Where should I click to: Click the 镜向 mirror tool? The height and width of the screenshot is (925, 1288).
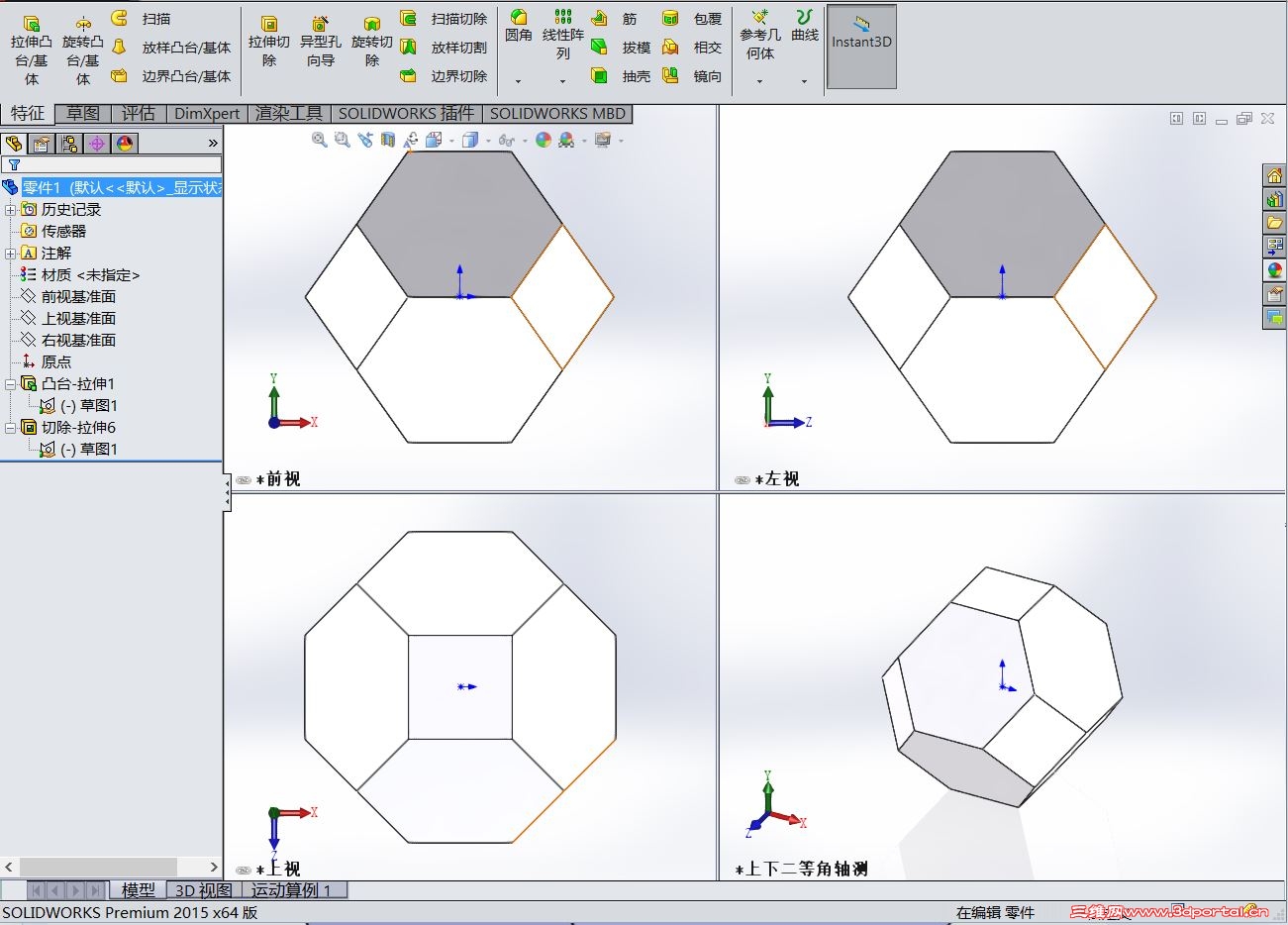coord(692,76)
